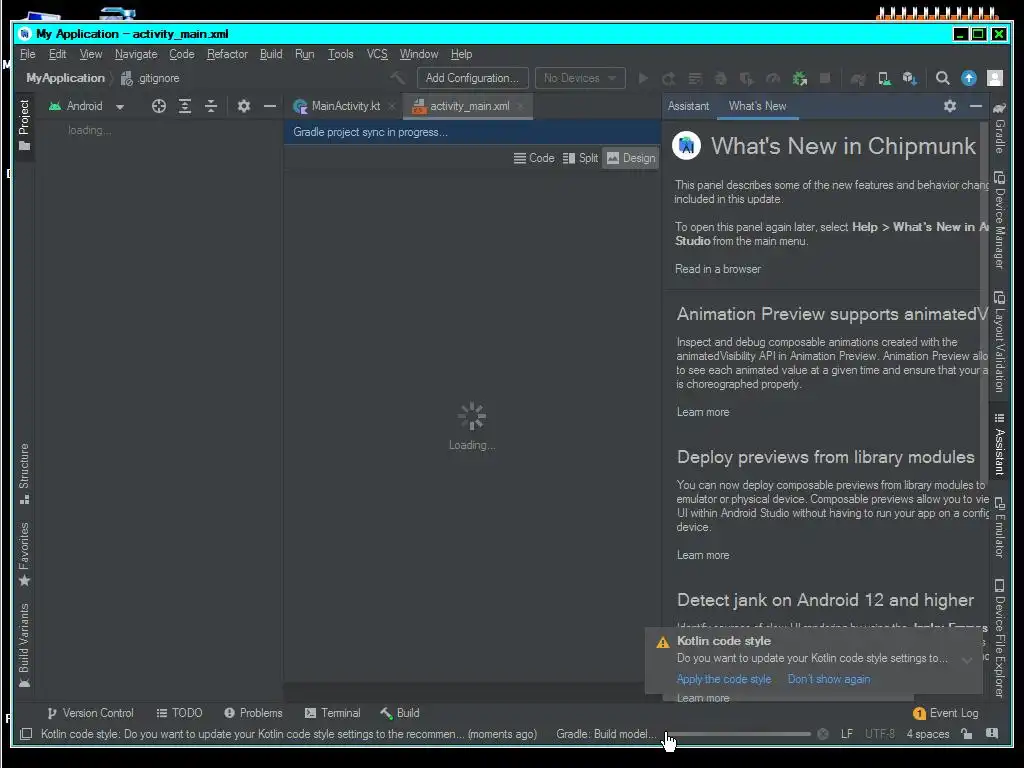Click the Stop square icon
Screen dimensions: 1024x768
[x=825, y=78]
